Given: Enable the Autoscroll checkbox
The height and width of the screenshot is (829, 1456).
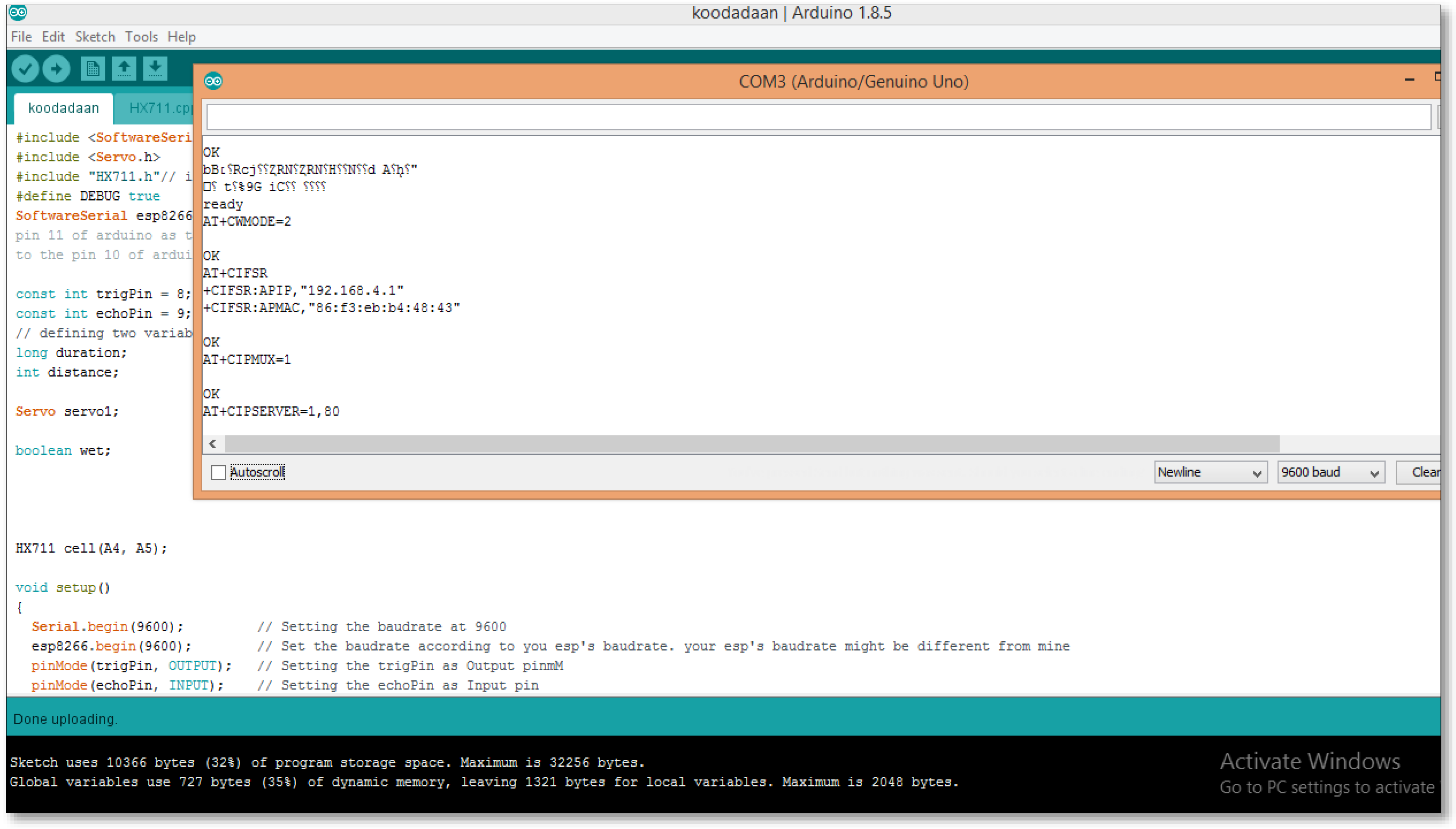Looking at the screenshot, I should point(219,472).
